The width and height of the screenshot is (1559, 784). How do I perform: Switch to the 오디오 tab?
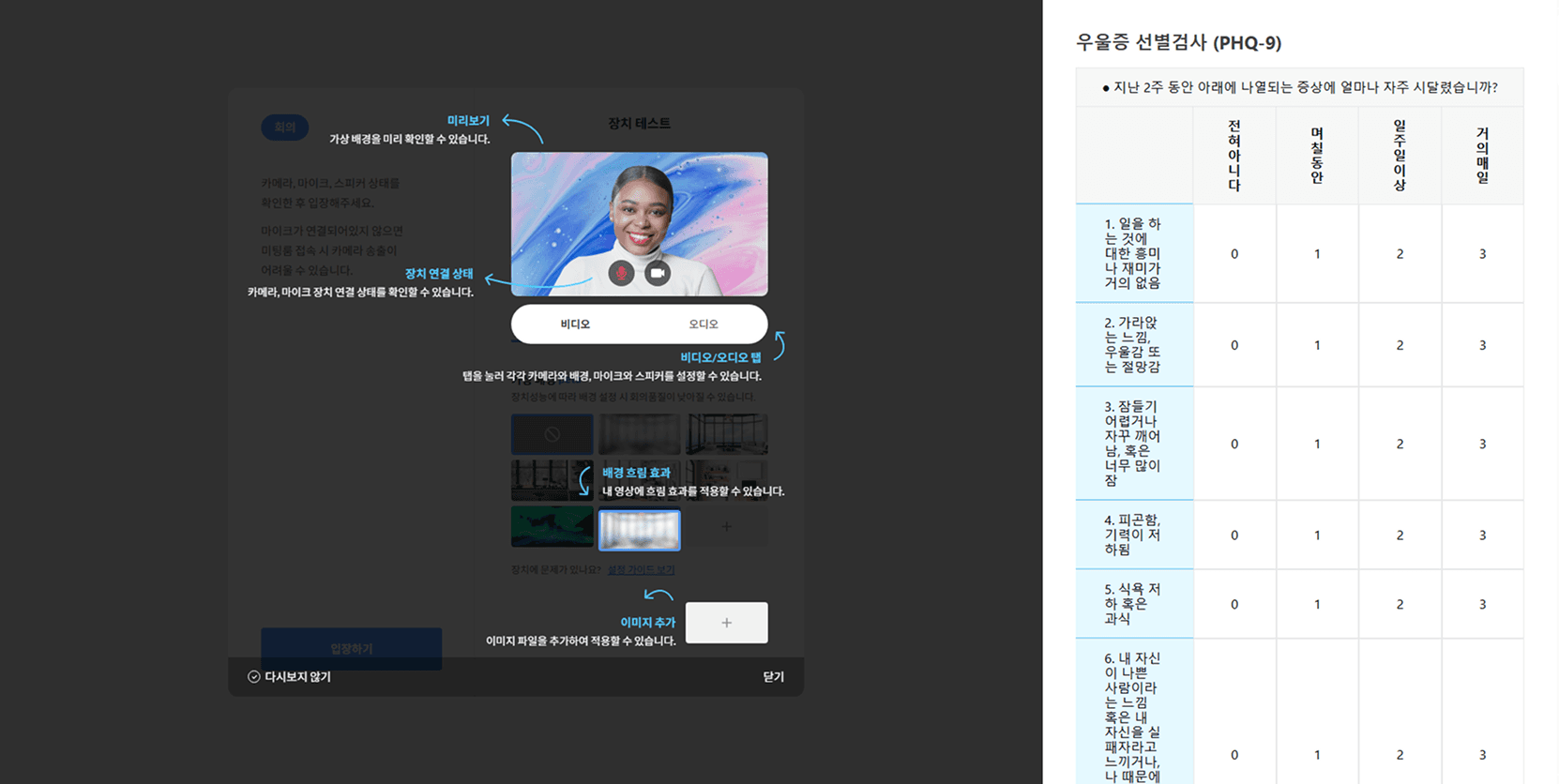click(704, 324)
